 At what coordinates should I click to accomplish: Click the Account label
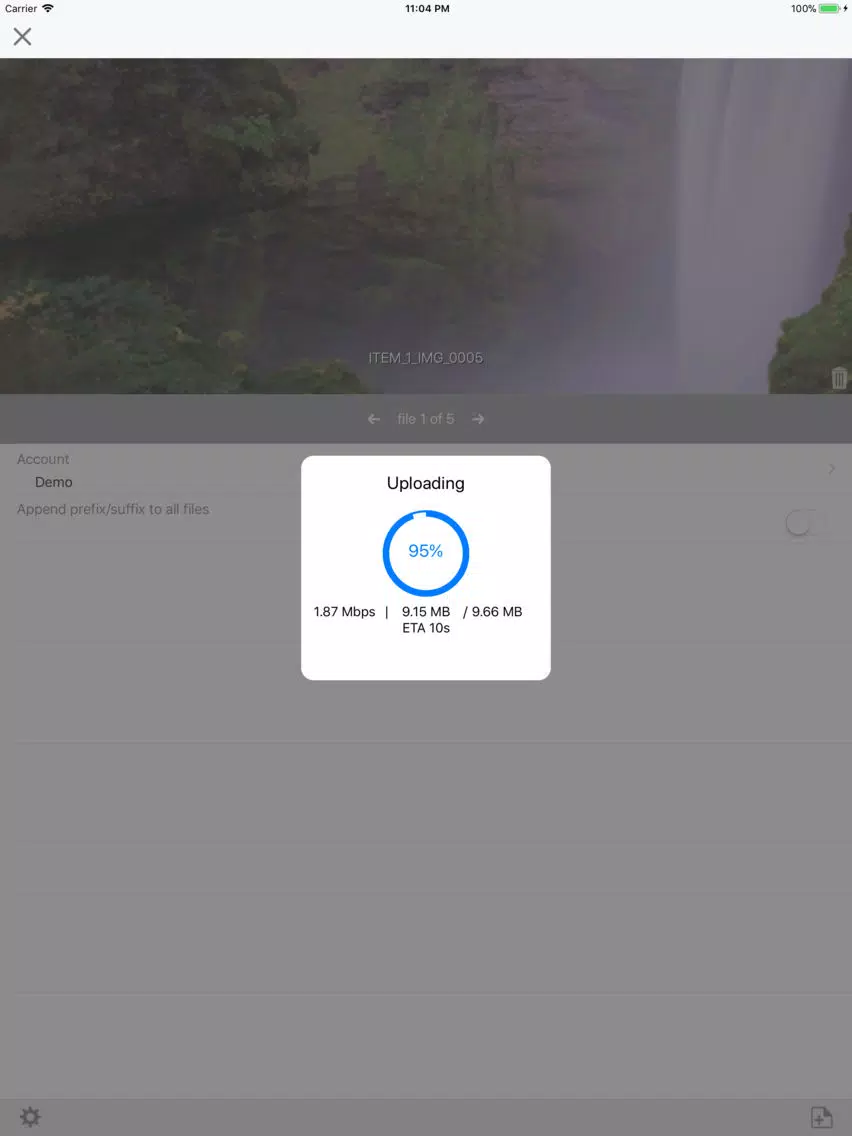[x=43, y=459]
